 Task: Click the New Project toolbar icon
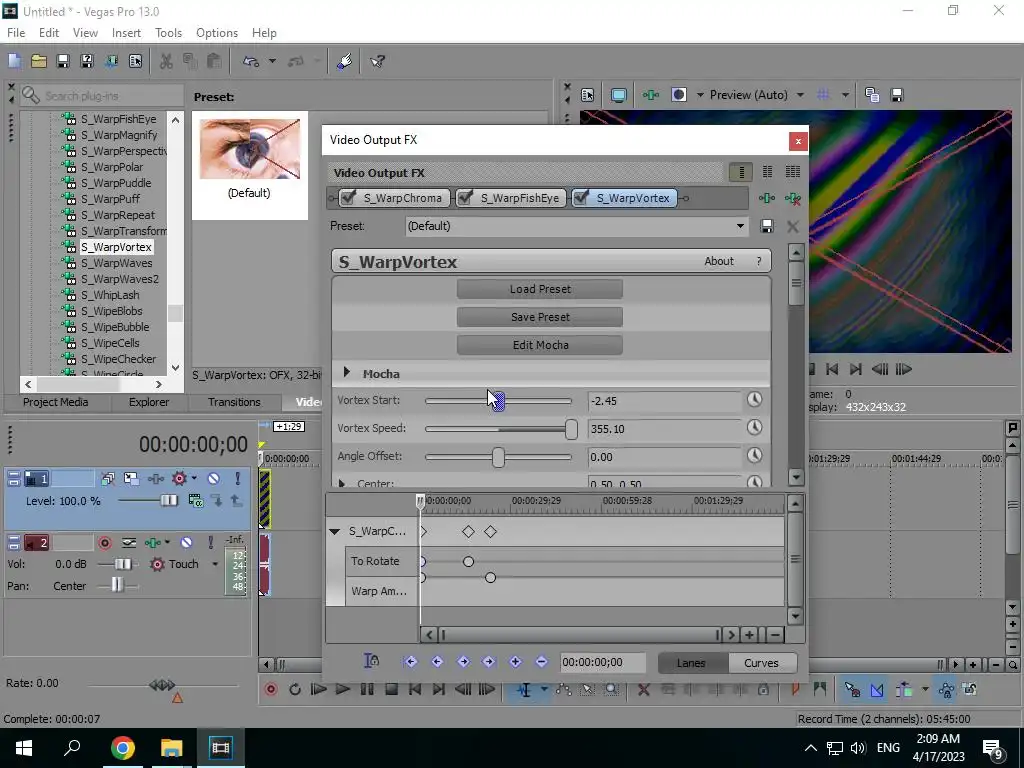[x=14, y=61]
